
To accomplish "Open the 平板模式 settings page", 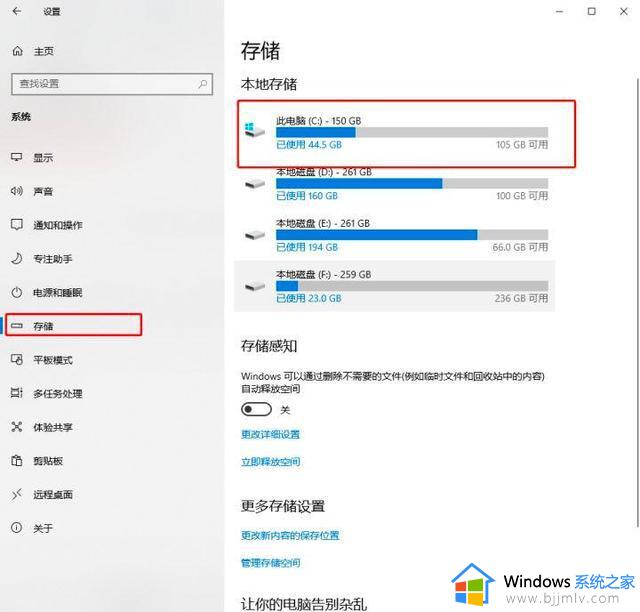I will click(x=53, y=360).
